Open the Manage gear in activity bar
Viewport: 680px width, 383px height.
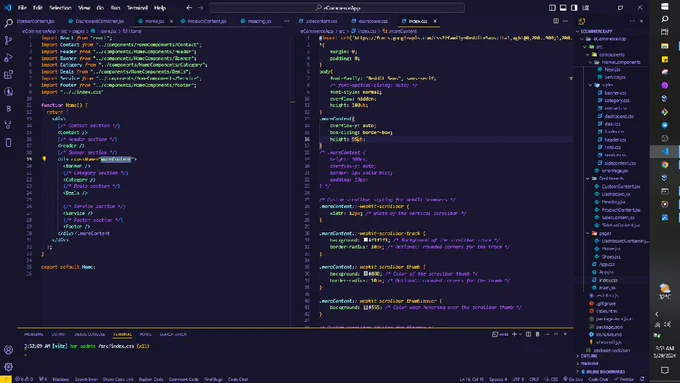[x=8, y=367]
